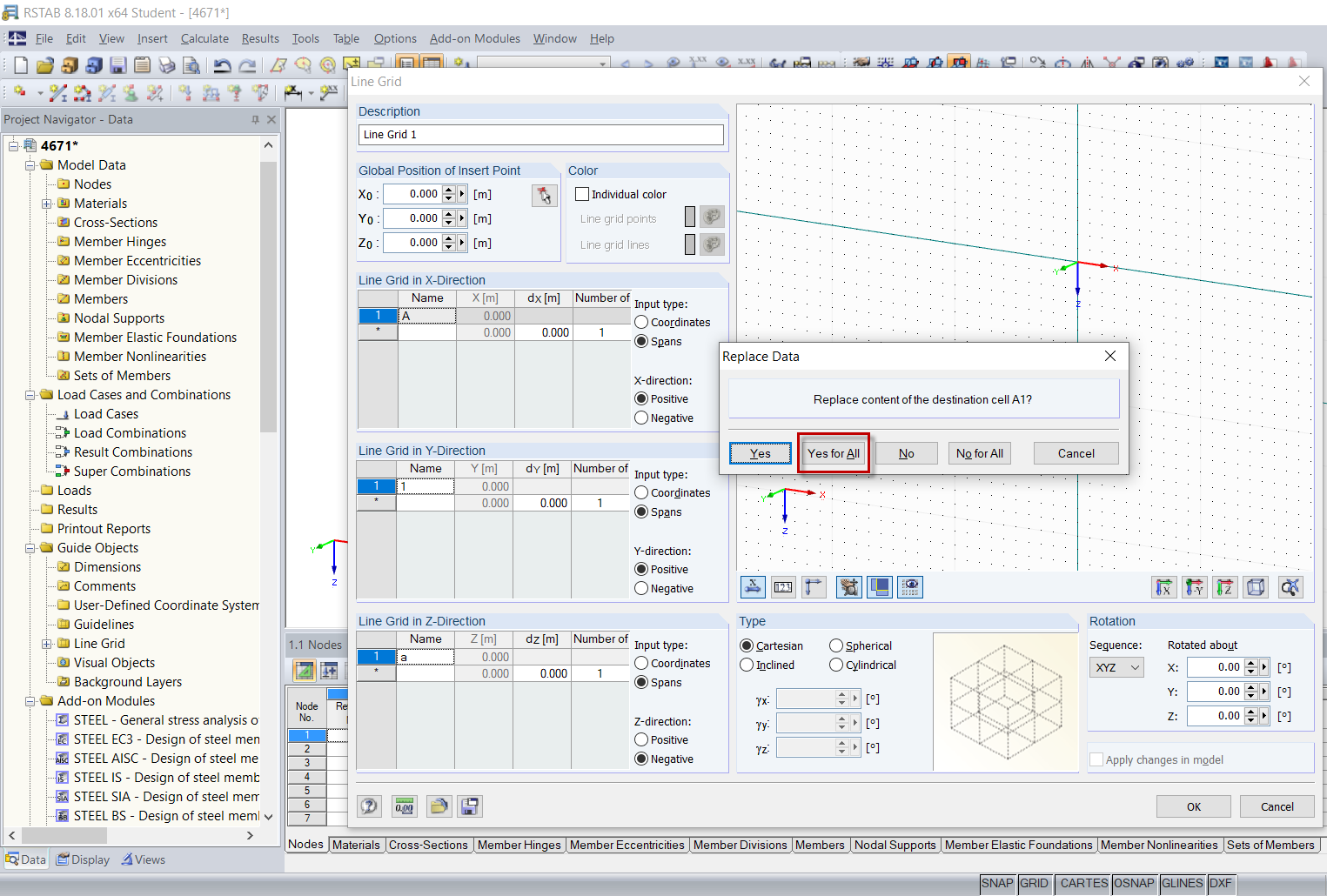Click the New document icon in toolbar
Screen dimensions: 1327x896
[x=21, y=65]
